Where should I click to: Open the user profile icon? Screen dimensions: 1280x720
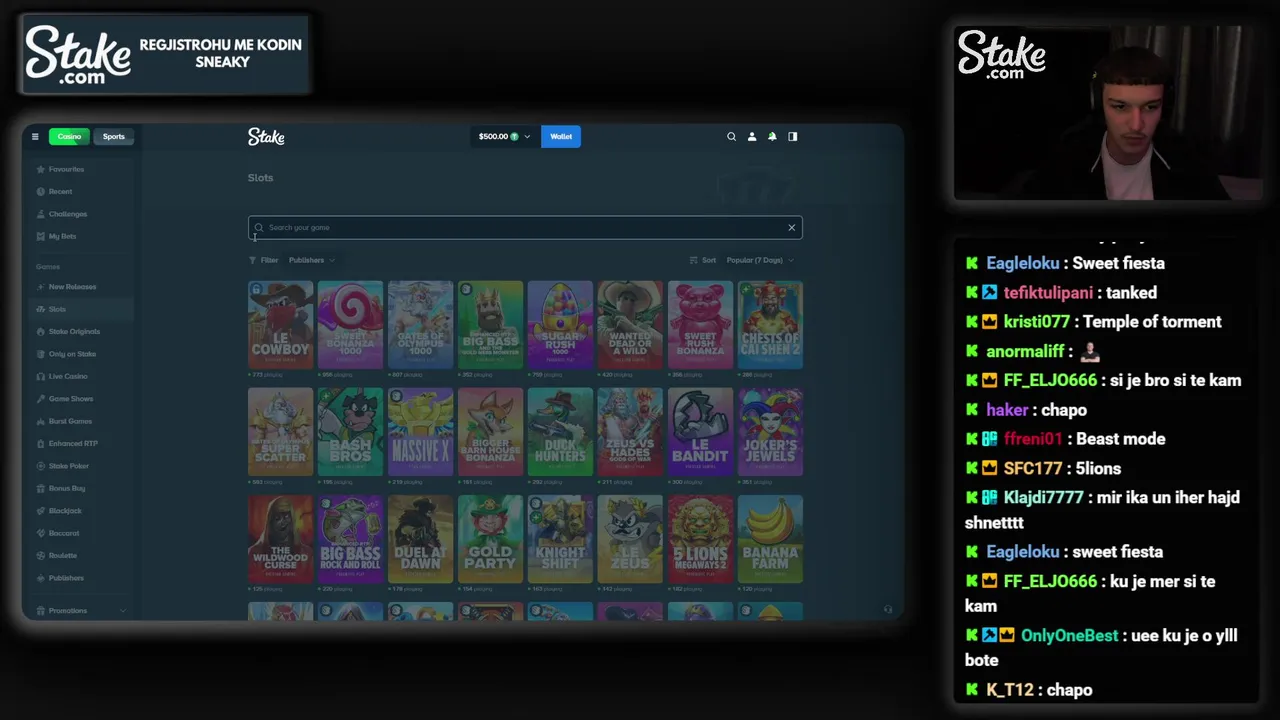[x=752, y=137]
